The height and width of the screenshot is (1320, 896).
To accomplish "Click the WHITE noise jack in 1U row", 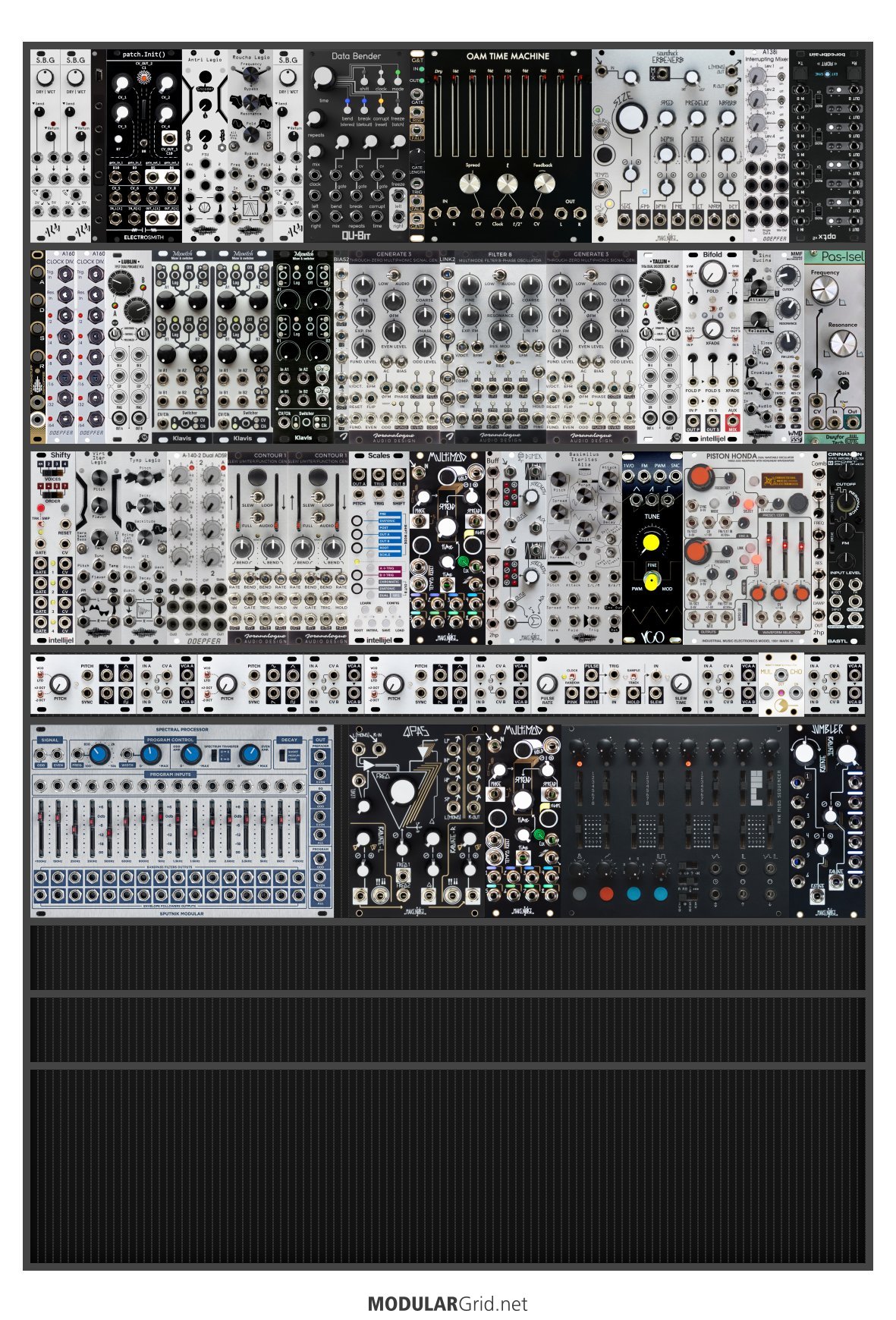I will [x=592, y=691].
